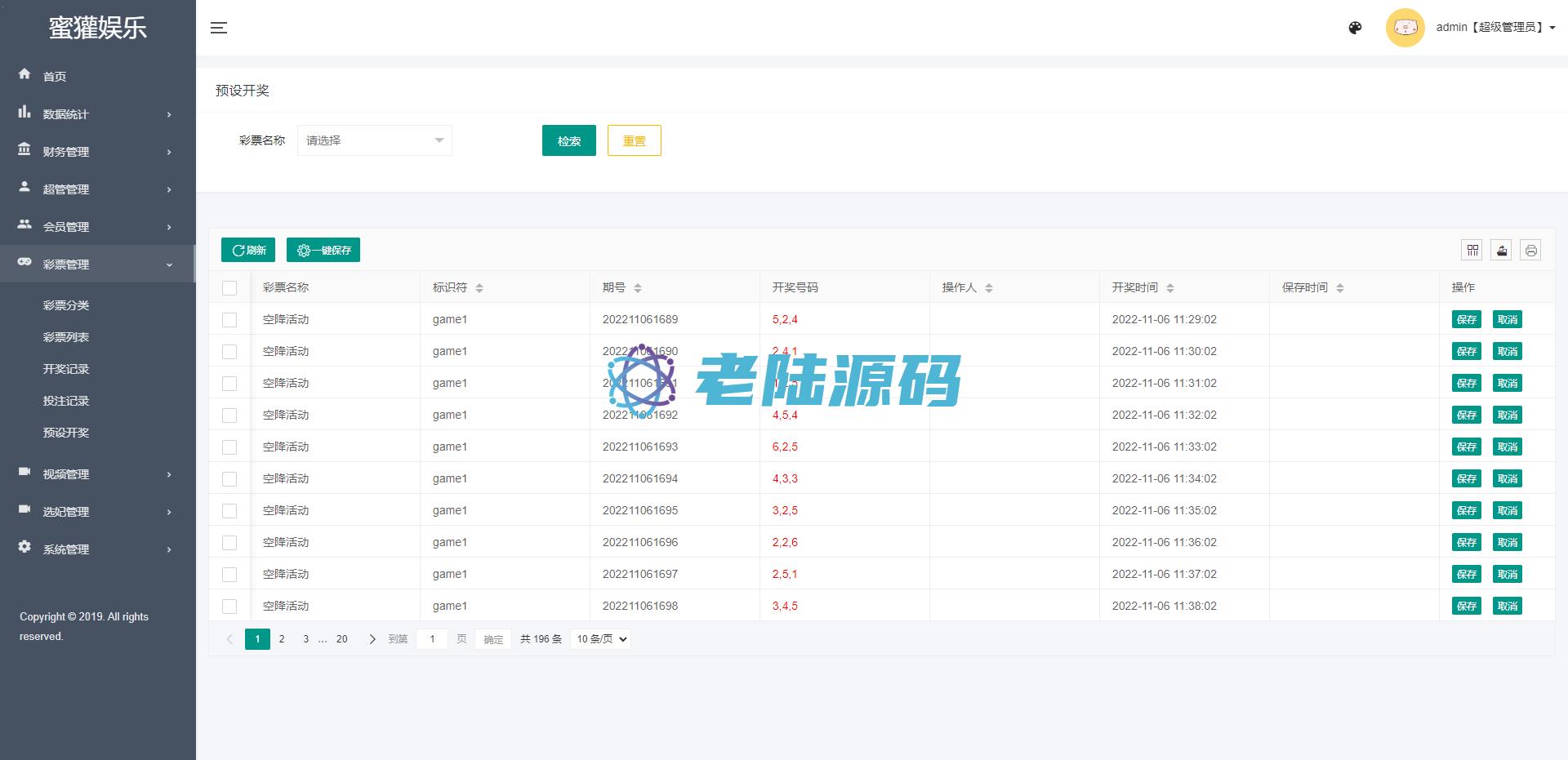This screenshot has height=760, width=1568.
Task: Toggle the select-all checkbox in table header
Action: pos(229,288)
